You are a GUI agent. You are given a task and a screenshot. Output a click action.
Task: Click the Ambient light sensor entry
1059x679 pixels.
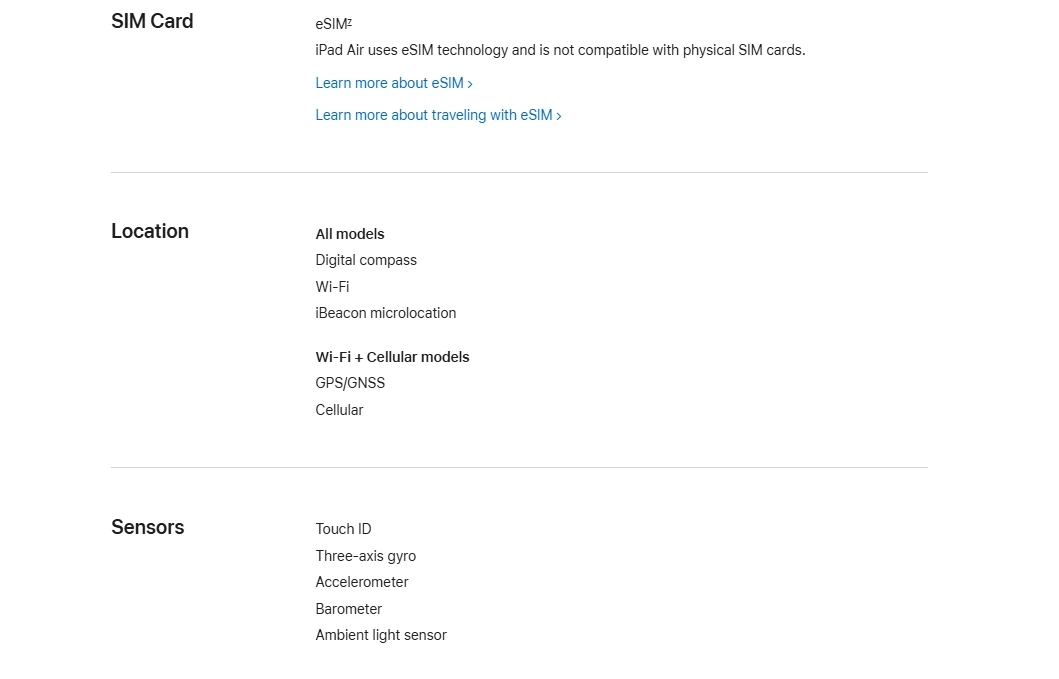click(381, 635)
